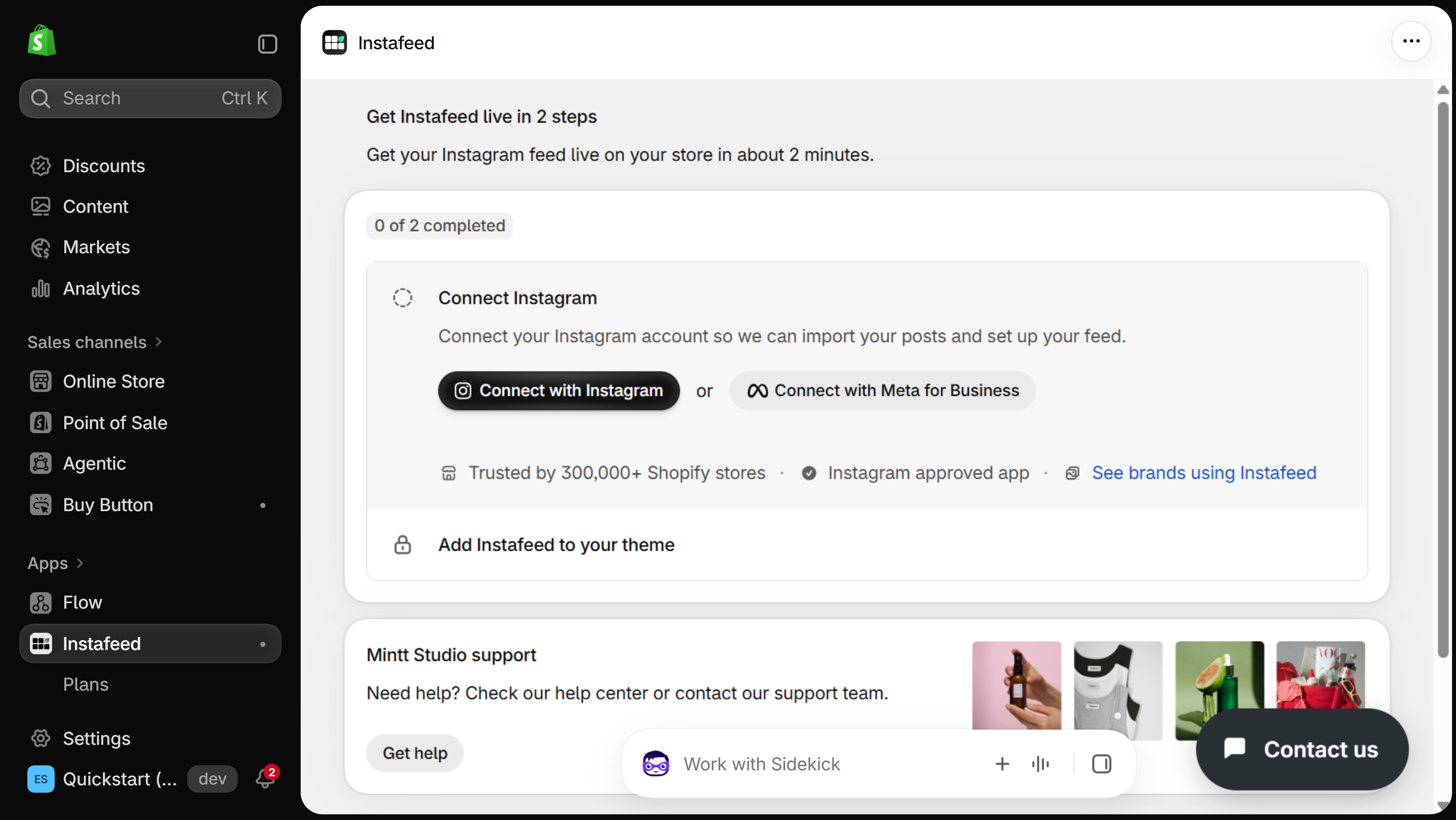Click the dev badge
Viewport: 1456px width, 820px height.
point(212,779)
